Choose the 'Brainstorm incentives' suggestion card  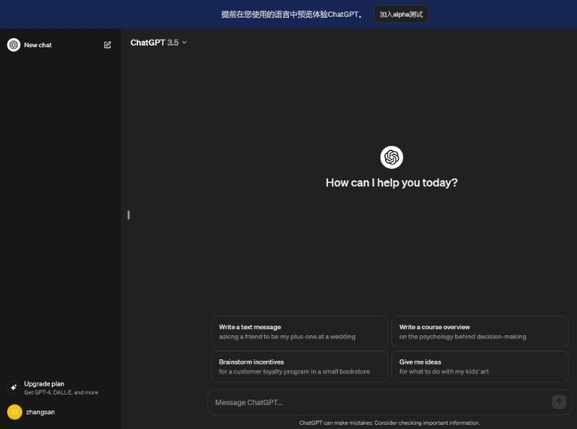[x=300, y=366]
